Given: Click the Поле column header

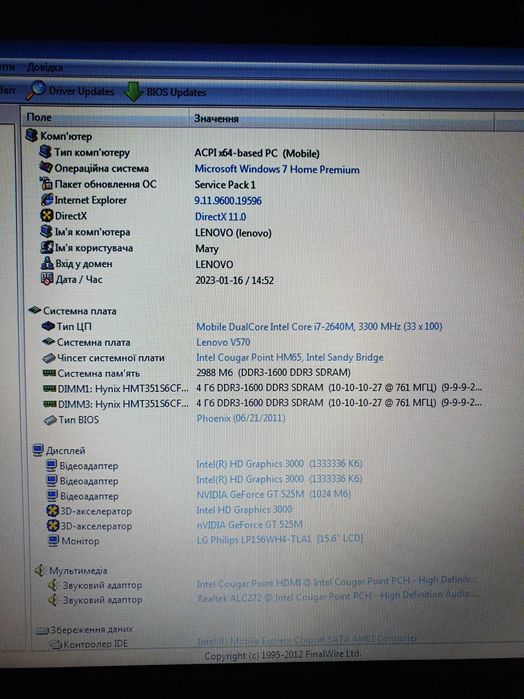Looking at the screenshot, I should pyautogui.click(x=39, y=118).
